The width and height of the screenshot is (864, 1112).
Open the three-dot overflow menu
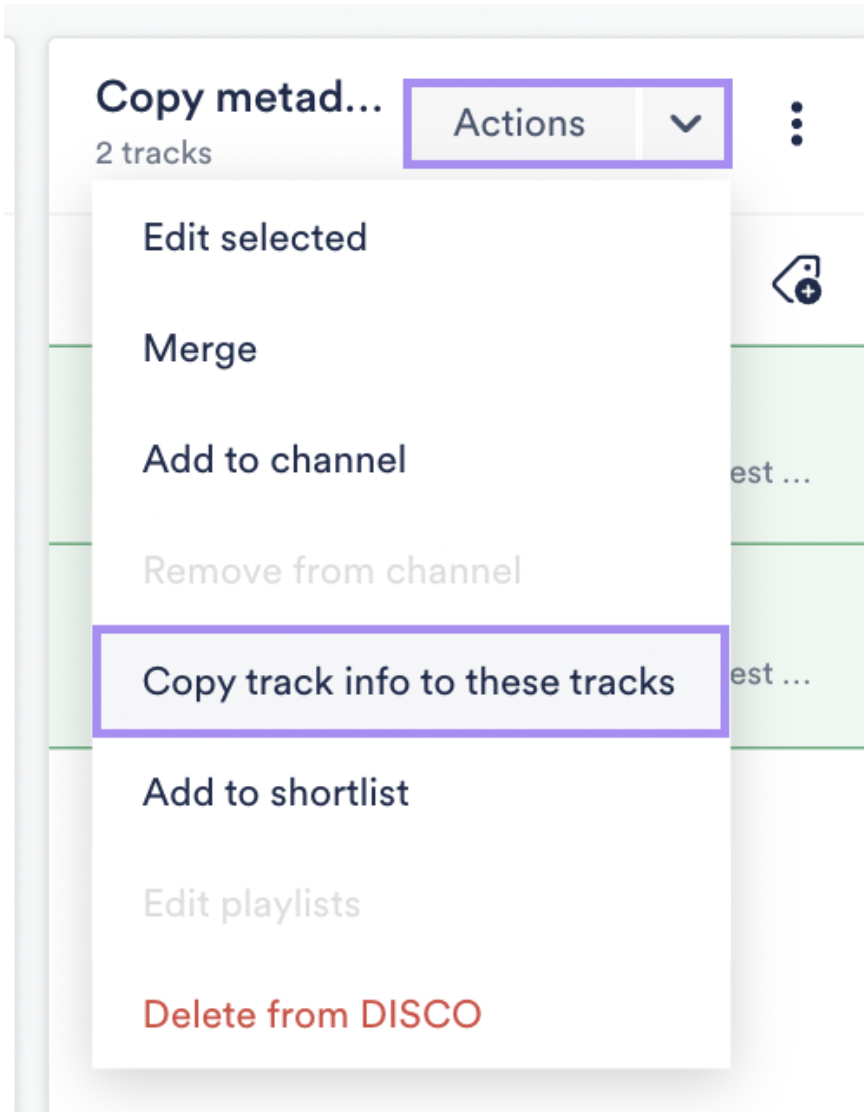pyautogui.click(x=795, y=124)
